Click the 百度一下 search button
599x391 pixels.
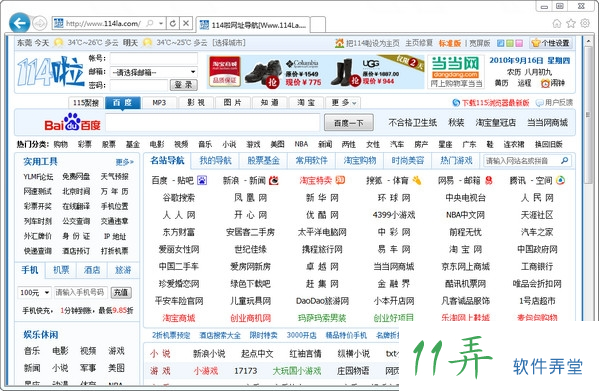(x=348, y=123)
